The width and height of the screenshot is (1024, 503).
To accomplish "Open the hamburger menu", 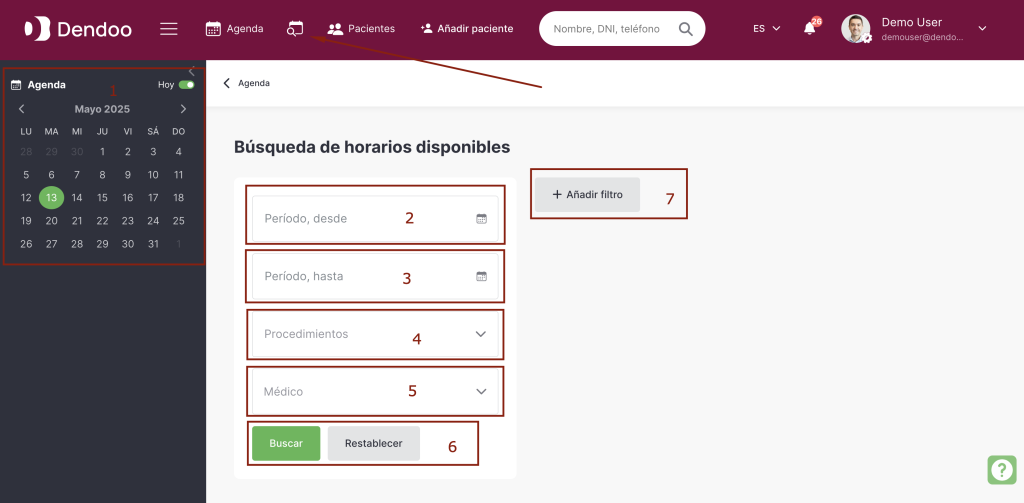I will [168, 29].
